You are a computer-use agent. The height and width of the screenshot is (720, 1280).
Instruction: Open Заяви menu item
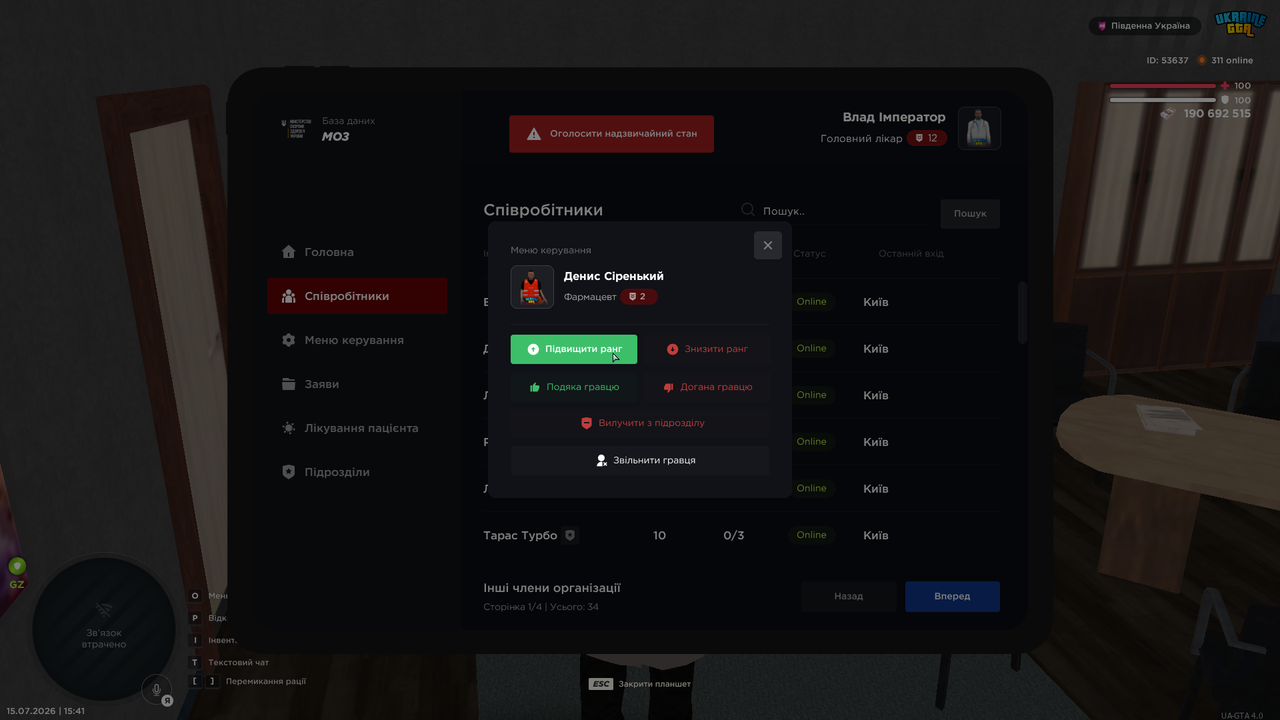click(x=357, y=384)
